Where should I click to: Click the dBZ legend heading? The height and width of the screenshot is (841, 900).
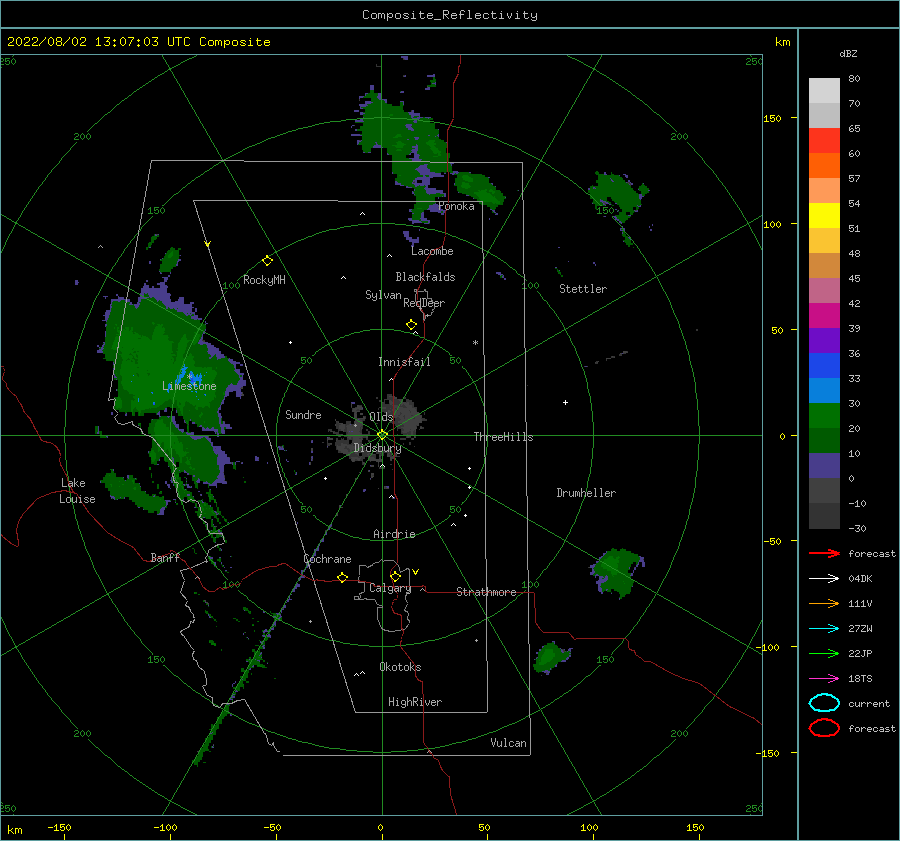848,53
